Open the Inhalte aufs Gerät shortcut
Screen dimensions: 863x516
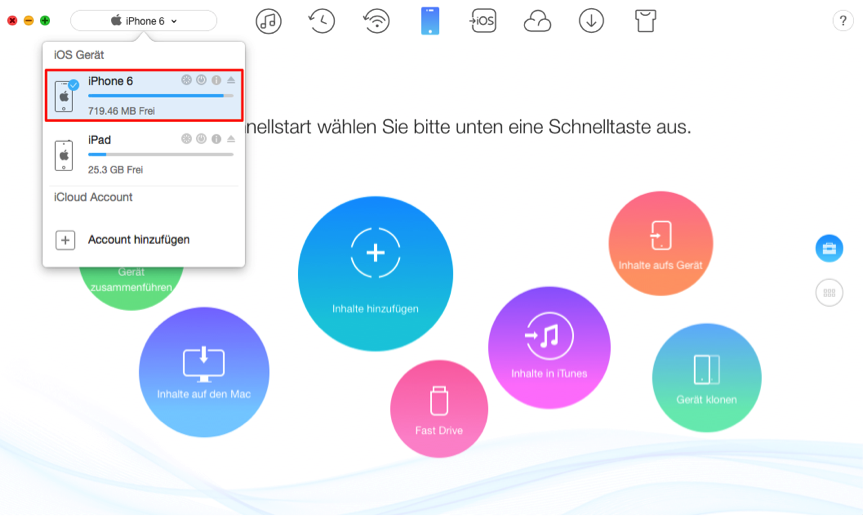[660, 243]
